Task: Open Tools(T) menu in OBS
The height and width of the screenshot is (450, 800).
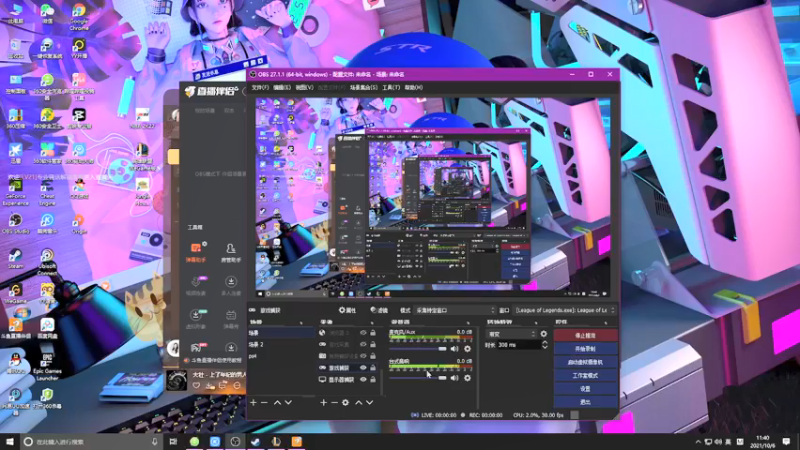Action: [391, 88]
